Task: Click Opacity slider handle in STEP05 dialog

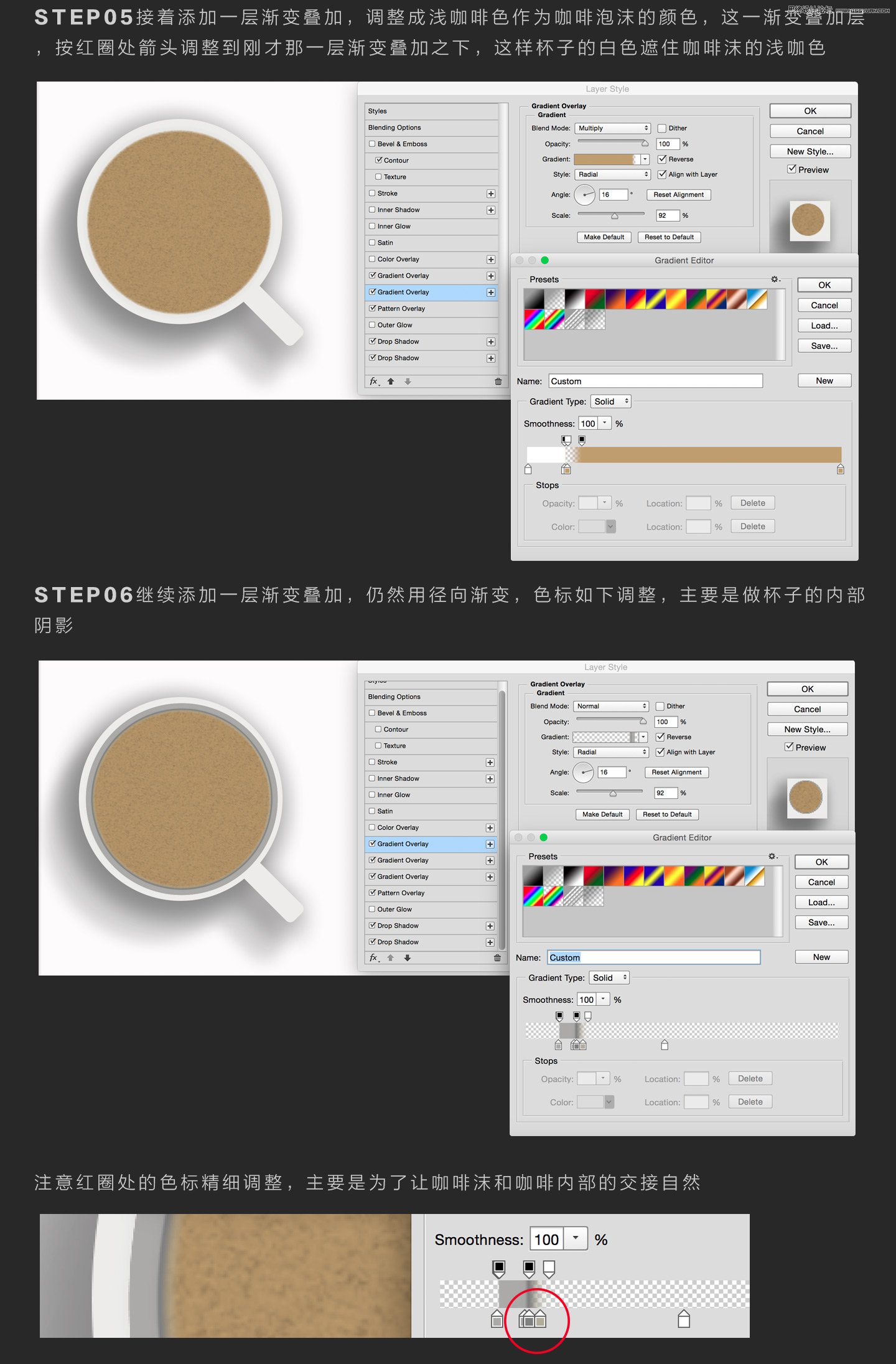Action: coord(645,144)
